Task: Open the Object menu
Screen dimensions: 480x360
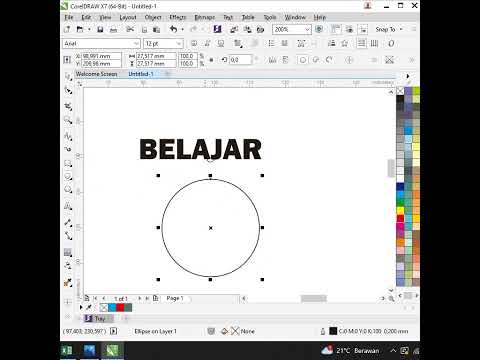Action: 153,17
